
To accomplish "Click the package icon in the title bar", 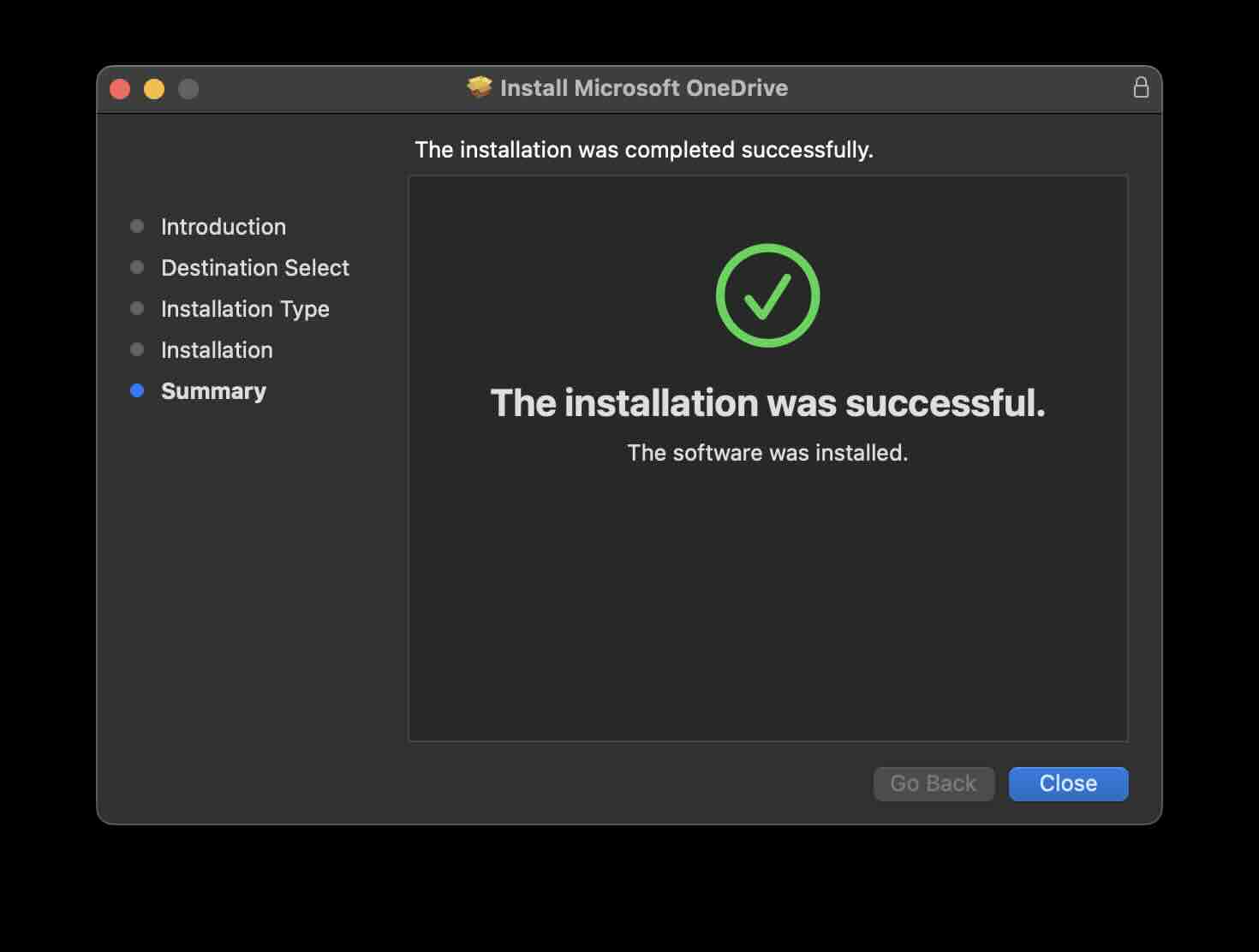I will point(479,87).
